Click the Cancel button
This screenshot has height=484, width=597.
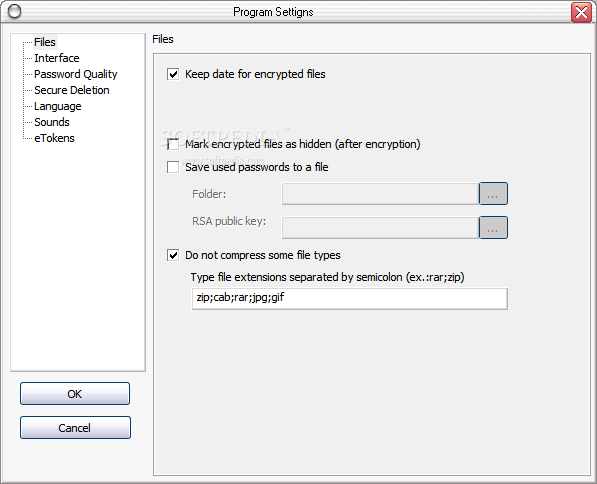coord(75,427)
